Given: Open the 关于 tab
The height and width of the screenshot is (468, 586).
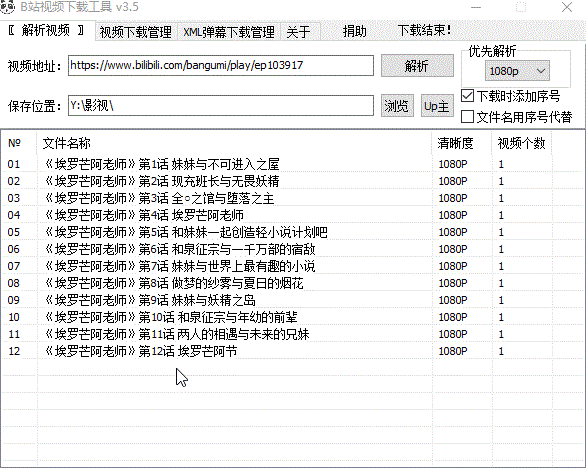Looking at the screenshot, I should 299,32.
